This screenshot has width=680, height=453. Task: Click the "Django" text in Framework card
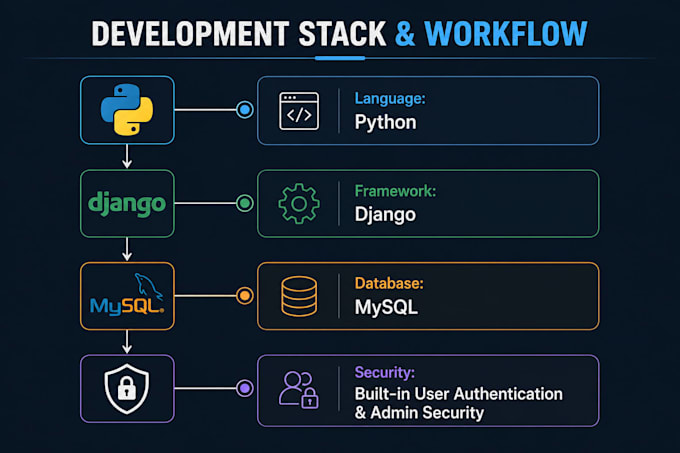(385, 215)
